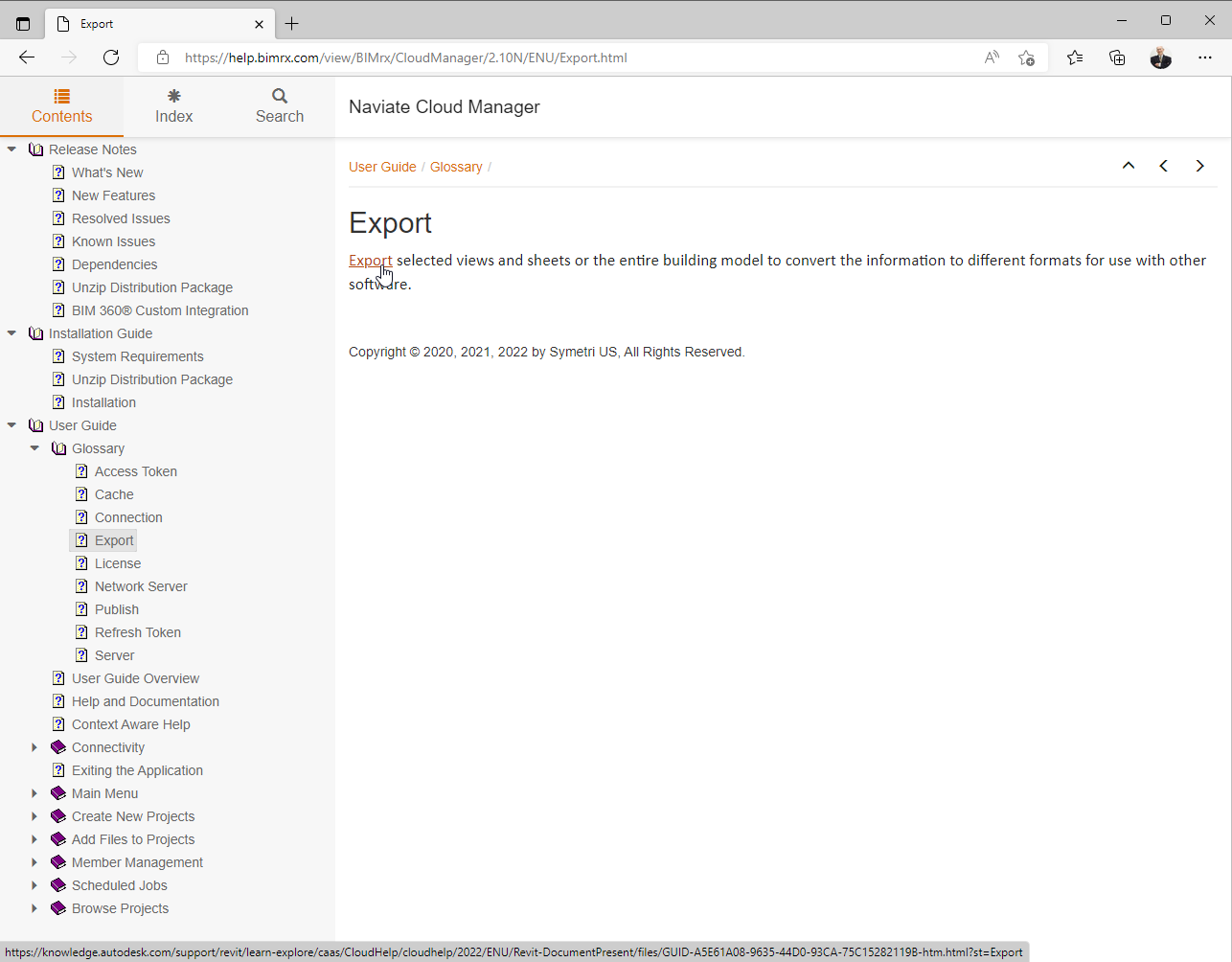This screenshot has height=962, width=1232.
Task: Open the User Guide breadcrumb link
Action: (x=382, y=167)
